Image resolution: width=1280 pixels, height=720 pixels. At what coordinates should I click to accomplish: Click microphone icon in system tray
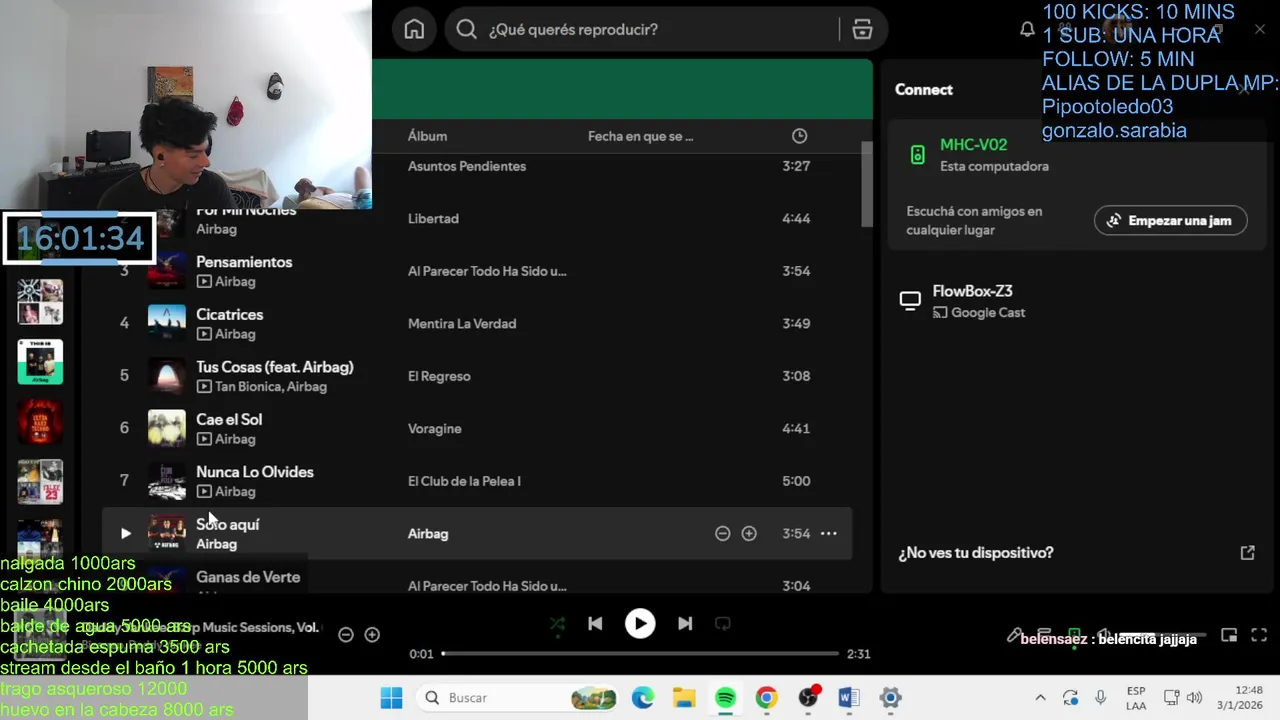click(x=1101, y=698)
